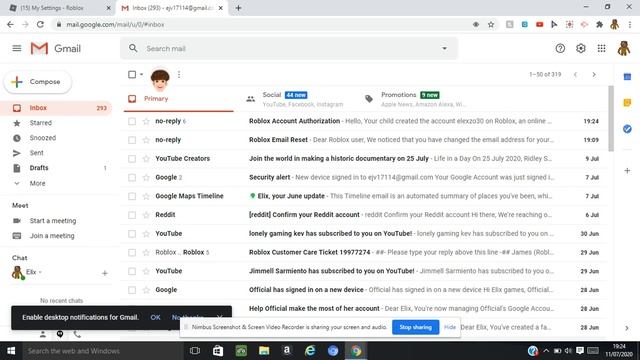Hide the Nimbus sharing bar
The width and height of the screenshot is (640, 360).
tap(450, 327)
